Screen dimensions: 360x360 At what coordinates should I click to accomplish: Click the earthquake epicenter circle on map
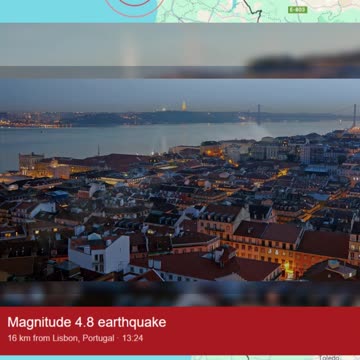click(135, 7)
